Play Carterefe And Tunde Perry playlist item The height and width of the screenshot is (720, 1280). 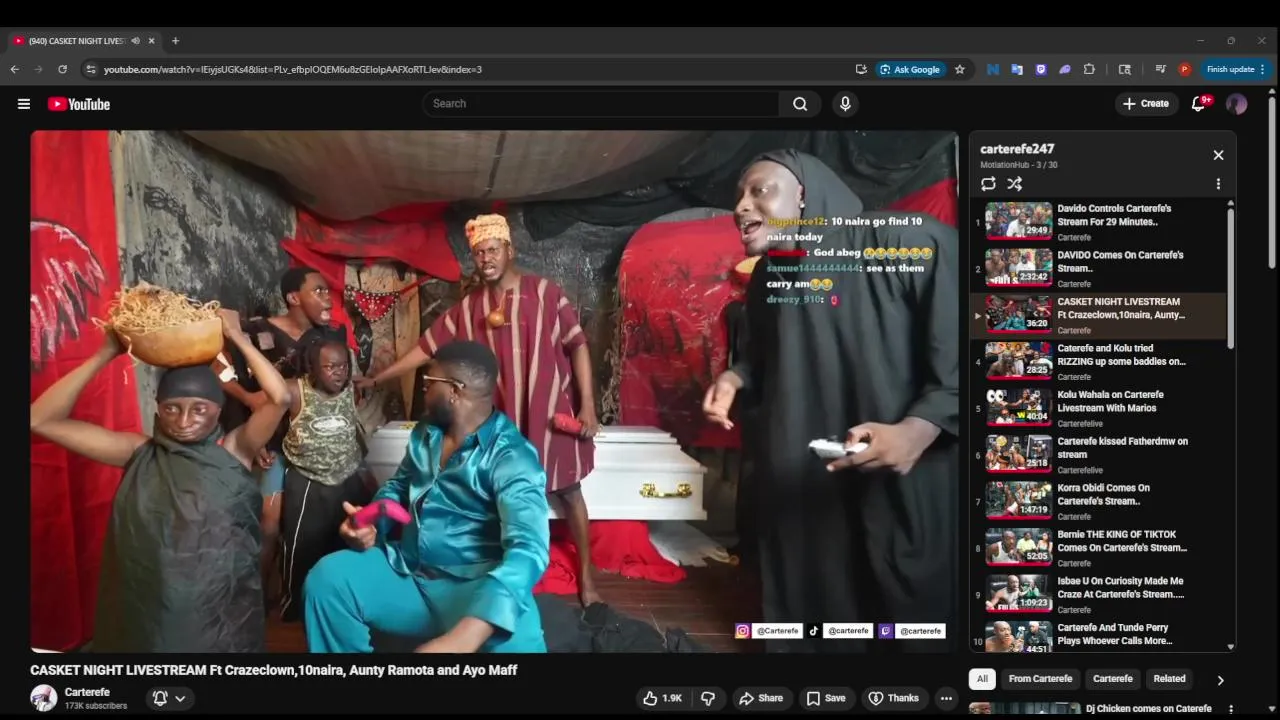coord(1097,636)
